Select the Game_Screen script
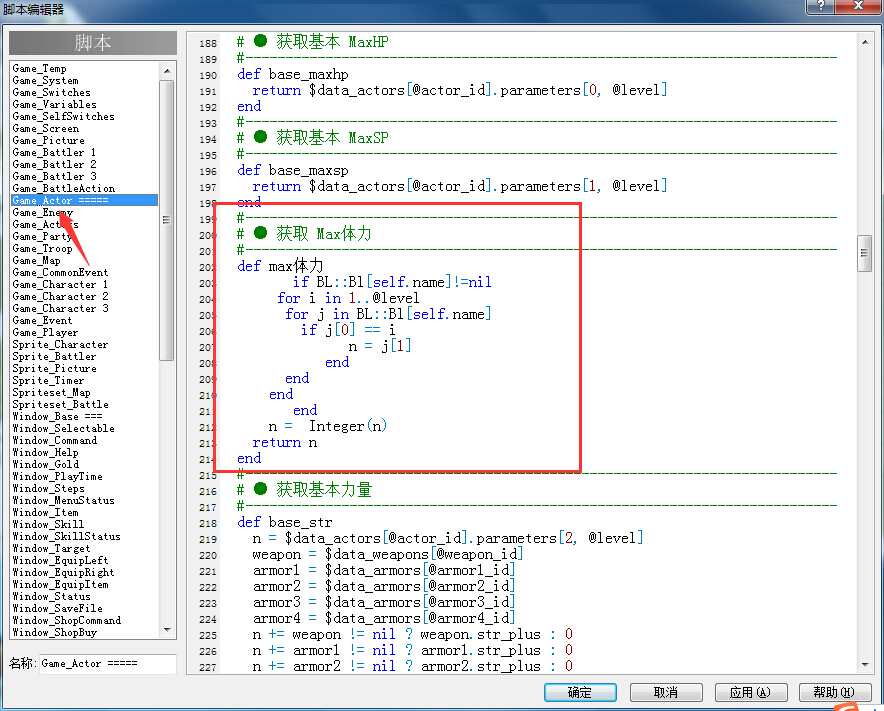Screen dimensions: 884x711 point(46,129)
